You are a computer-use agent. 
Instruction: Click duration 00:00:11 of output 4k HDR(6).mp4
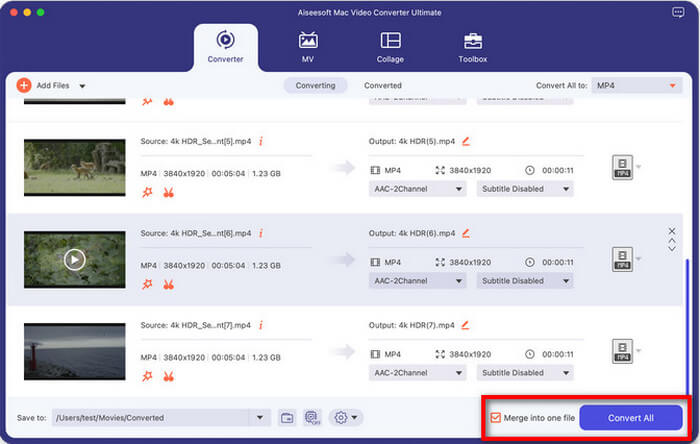558,262
